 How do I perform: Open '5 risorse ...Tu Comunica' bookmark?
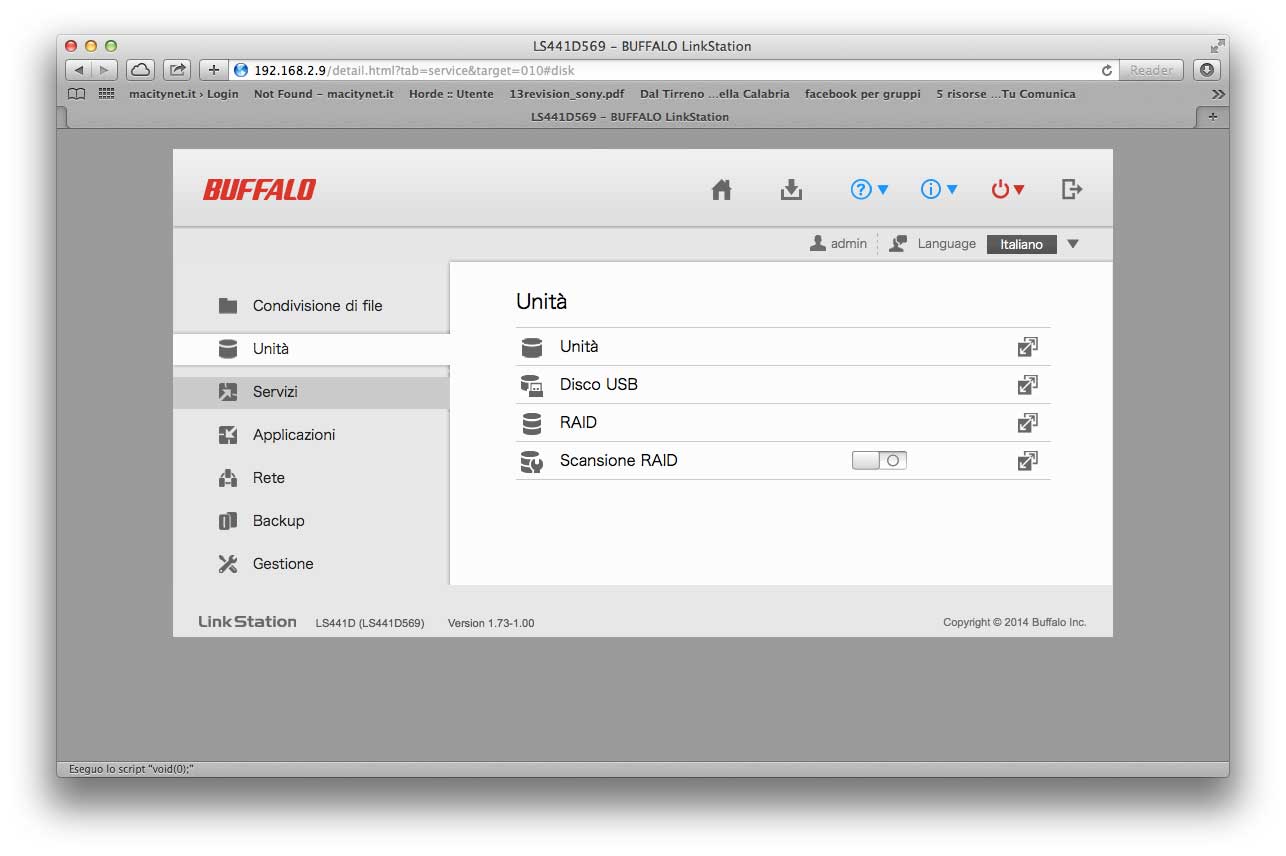pyautogui.click(x=1006, y=94)
